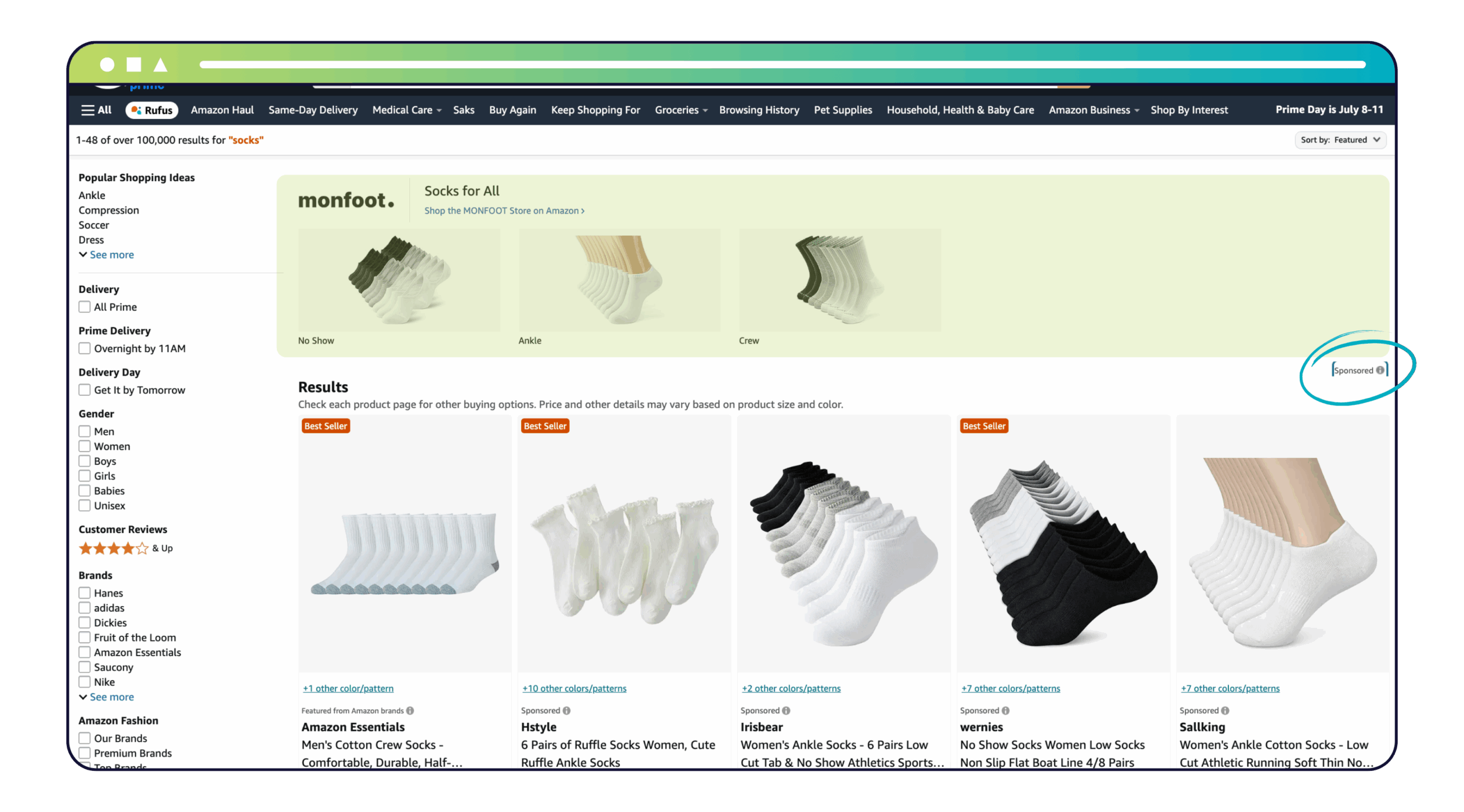Open the Groceries navigation dropdown
The height and width of the screenshot is (812, 1464).
680,110
